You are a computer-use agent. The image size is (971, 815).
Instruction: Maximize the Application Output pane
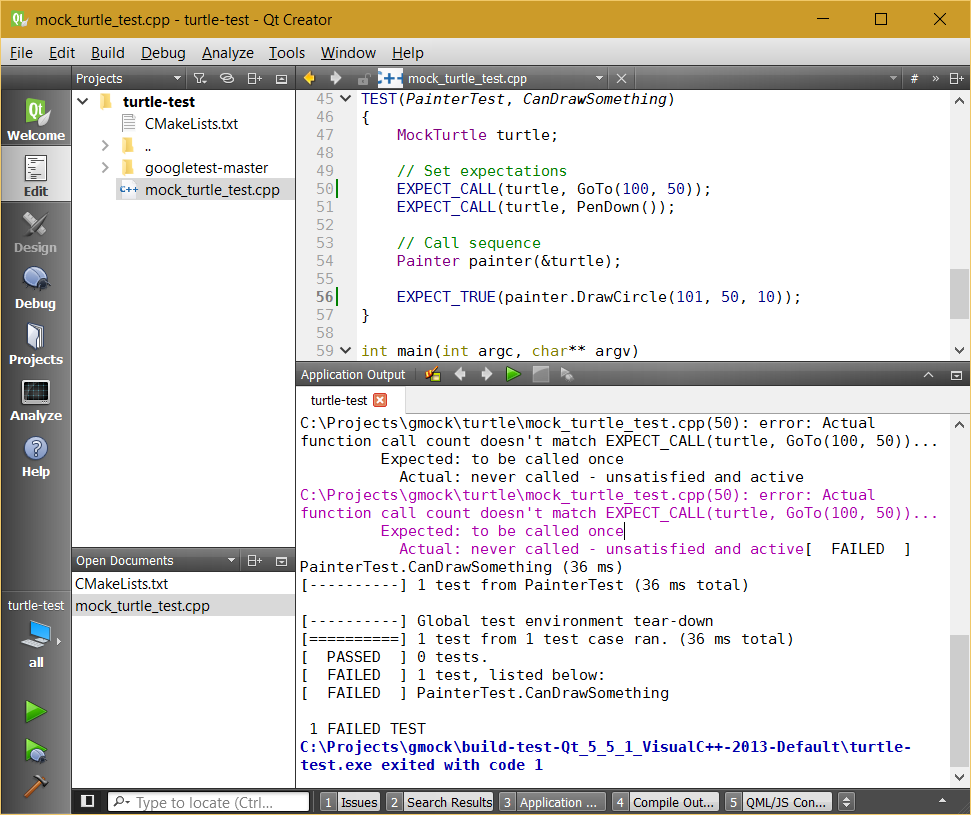[928, 375]
